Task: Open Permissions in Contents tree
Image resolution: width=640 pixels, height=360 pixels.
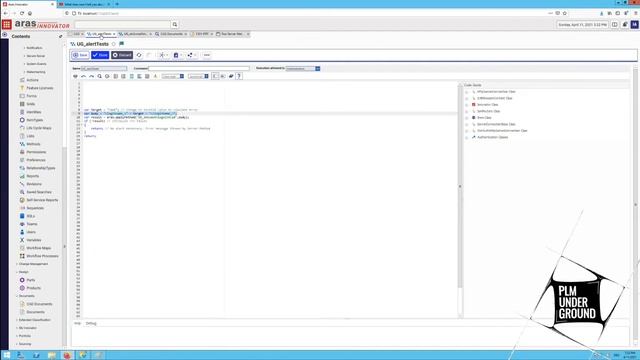Action: click(x=36, y=152)
